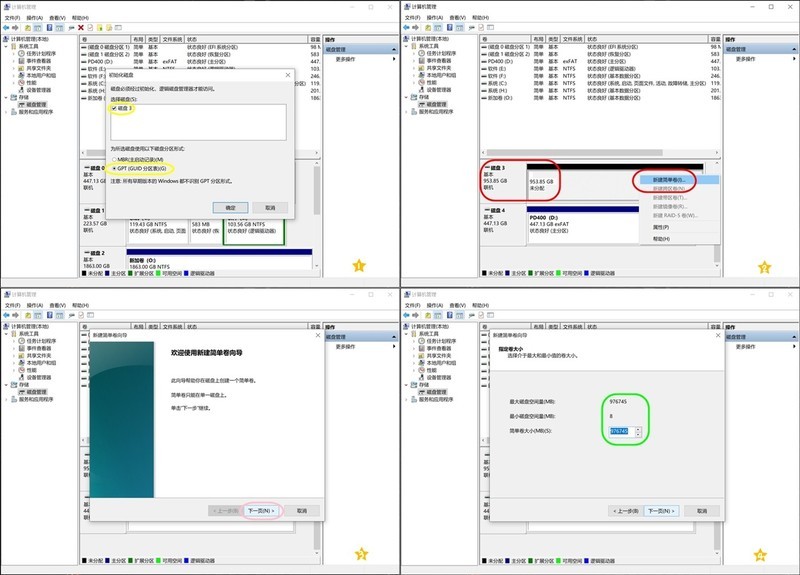
Task: Choose 新建简单卷(I)... from the context menu
Action: click(x=668, y=180)
